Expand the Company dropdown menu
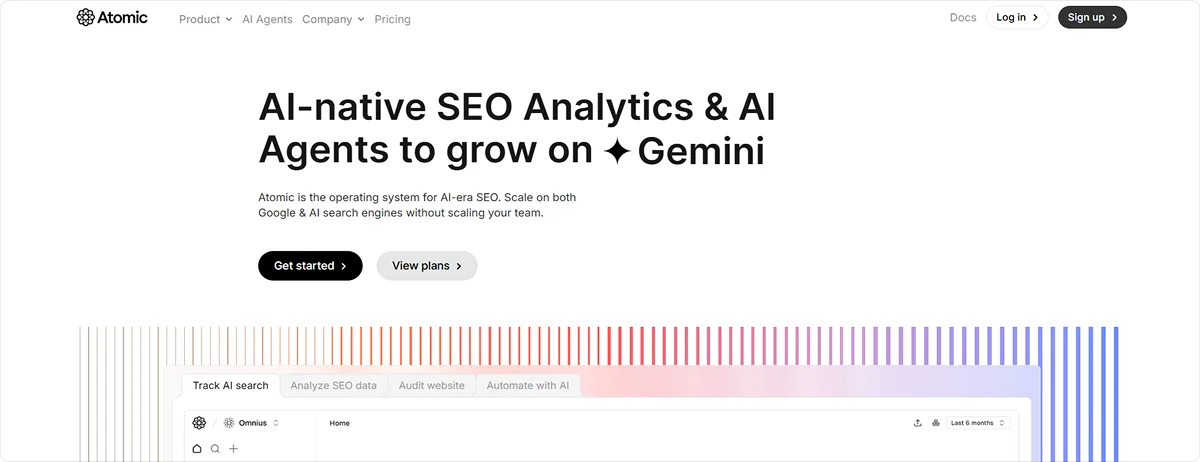Image resolution: width=1200 pixels, height=462 pixels. point(333,19)
